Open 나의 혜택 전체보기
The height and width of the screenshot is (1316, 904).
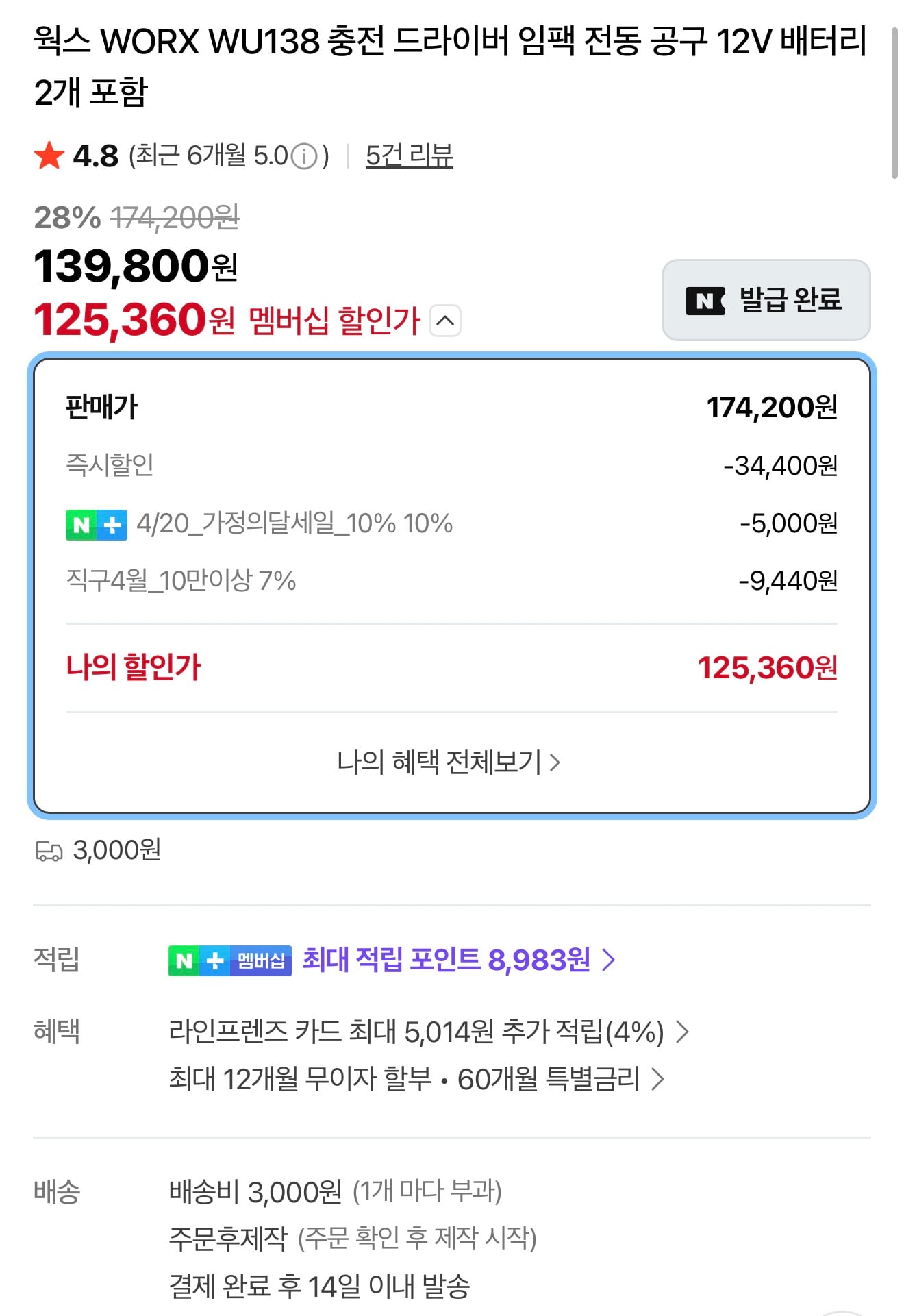tap(449, 762)
